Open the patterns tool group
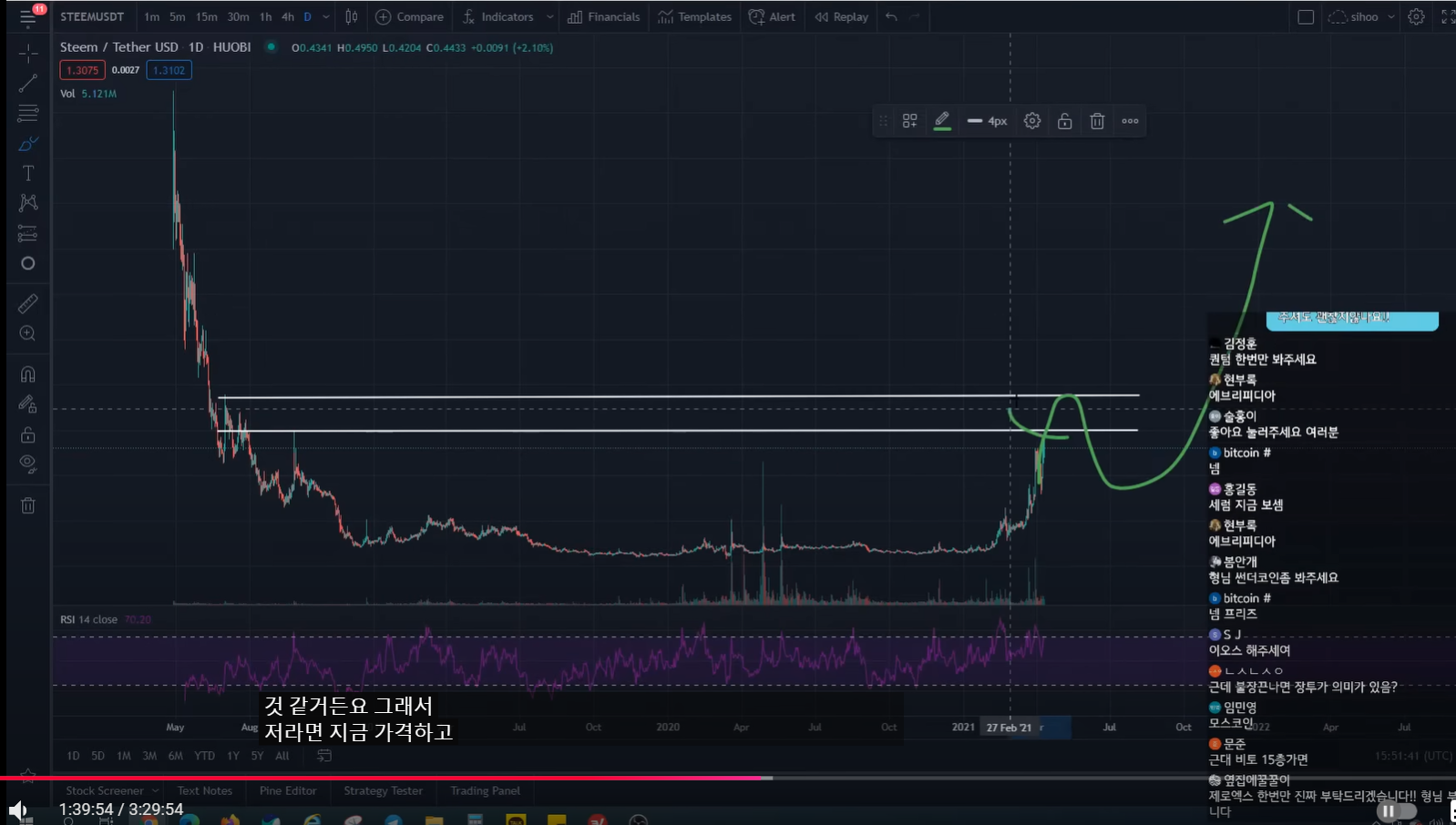The image size is (1456, 825). [28, 203]
